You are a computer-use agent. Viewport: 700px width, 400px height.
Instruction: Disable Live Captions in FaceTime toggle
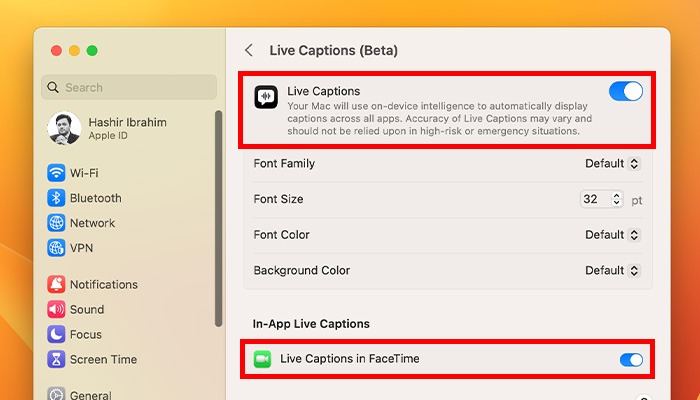[631, 359]
